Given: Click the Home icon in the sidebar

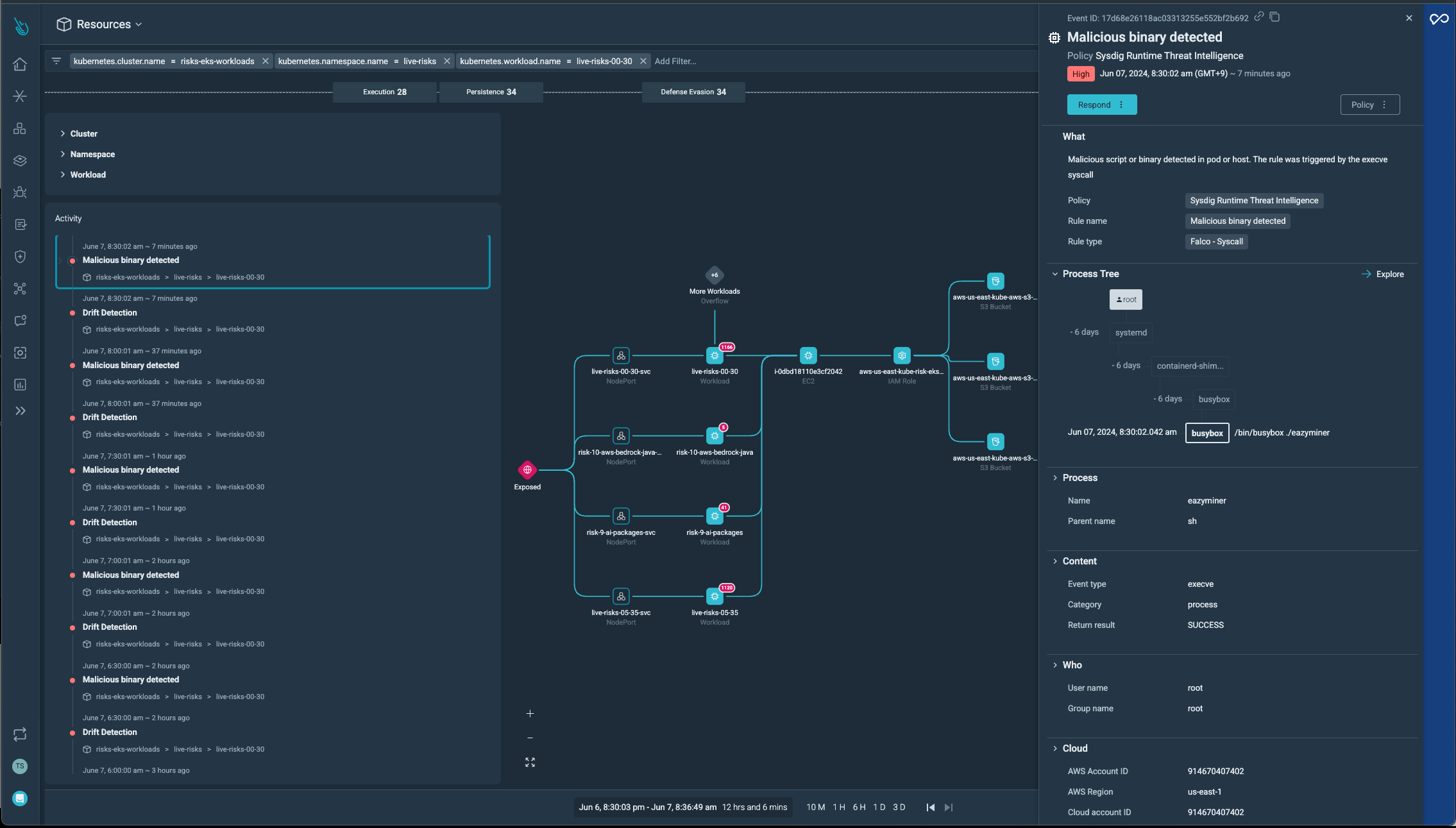Looking at the screenshot, I should click(x=20, y=64).
